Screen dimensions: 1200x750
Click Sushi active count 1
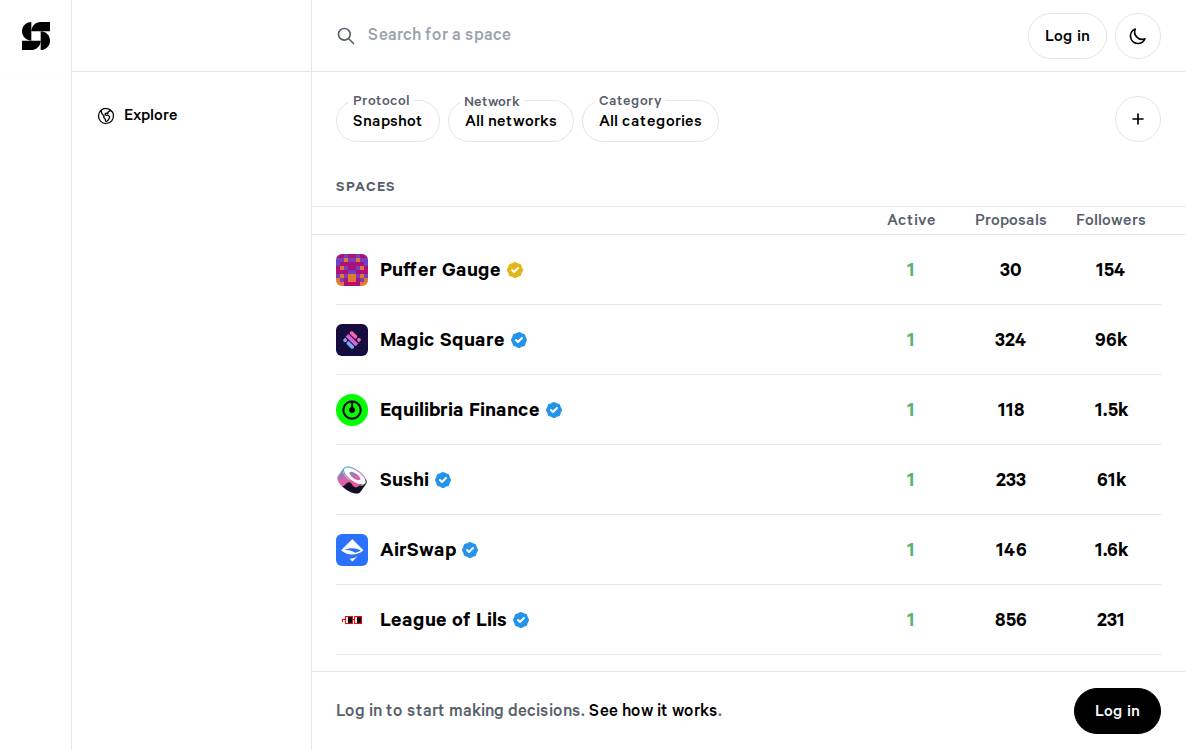[x=910, y=480]
